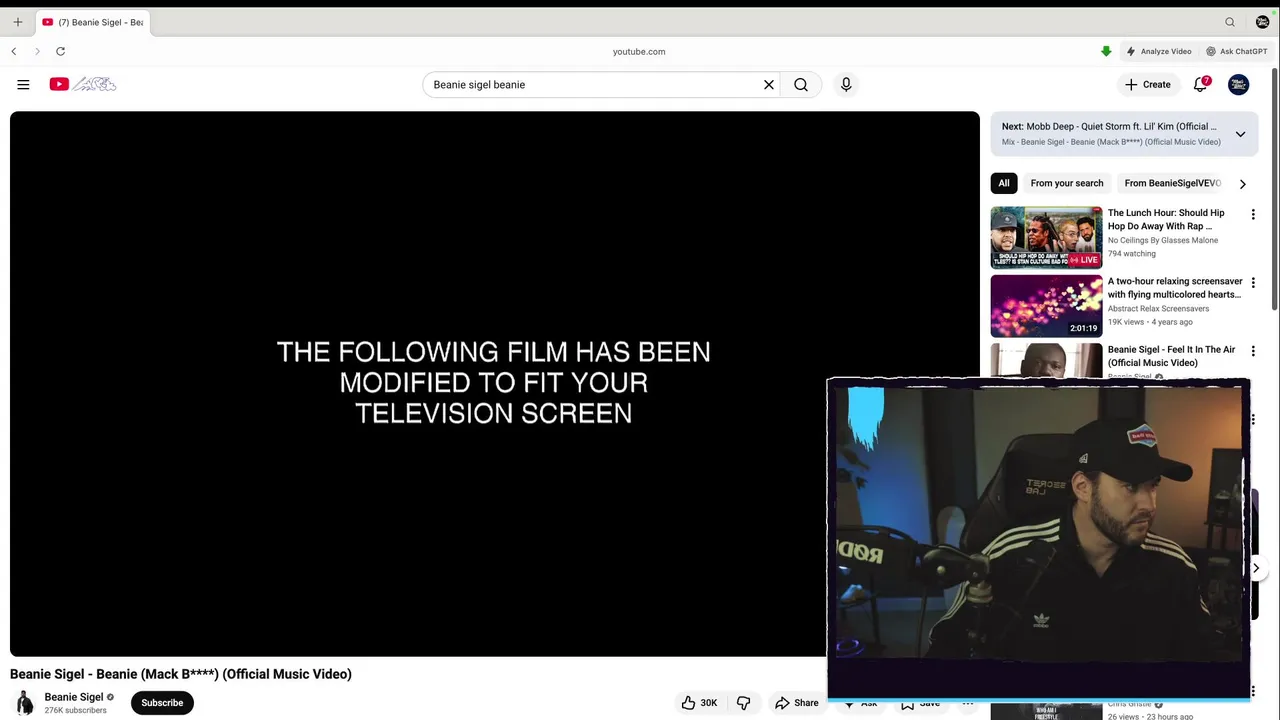The image size is (1280, 720).
Task: Go back to previous page
Action: [x=14, y=51]
